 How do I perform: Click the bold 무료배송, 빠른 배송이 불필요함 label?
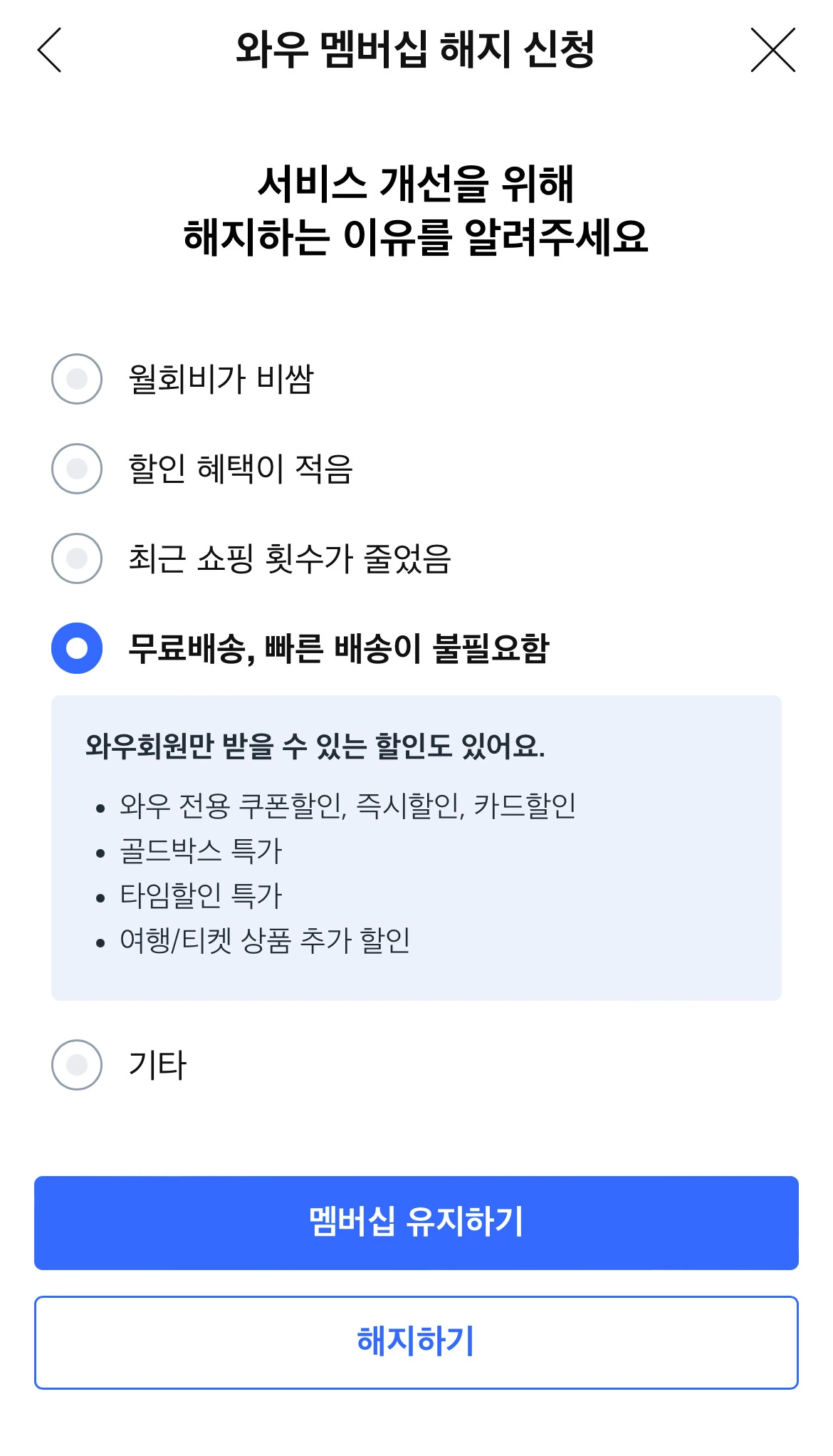(339, 648)
